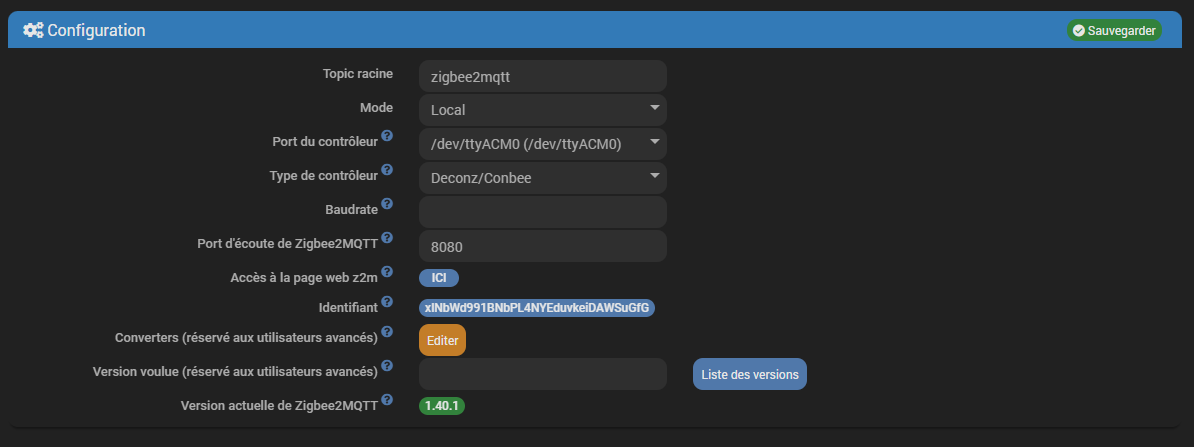Click into the empty Baudrate field
The width and height of the screenshot is (1194, 447).
coord(543,212)
